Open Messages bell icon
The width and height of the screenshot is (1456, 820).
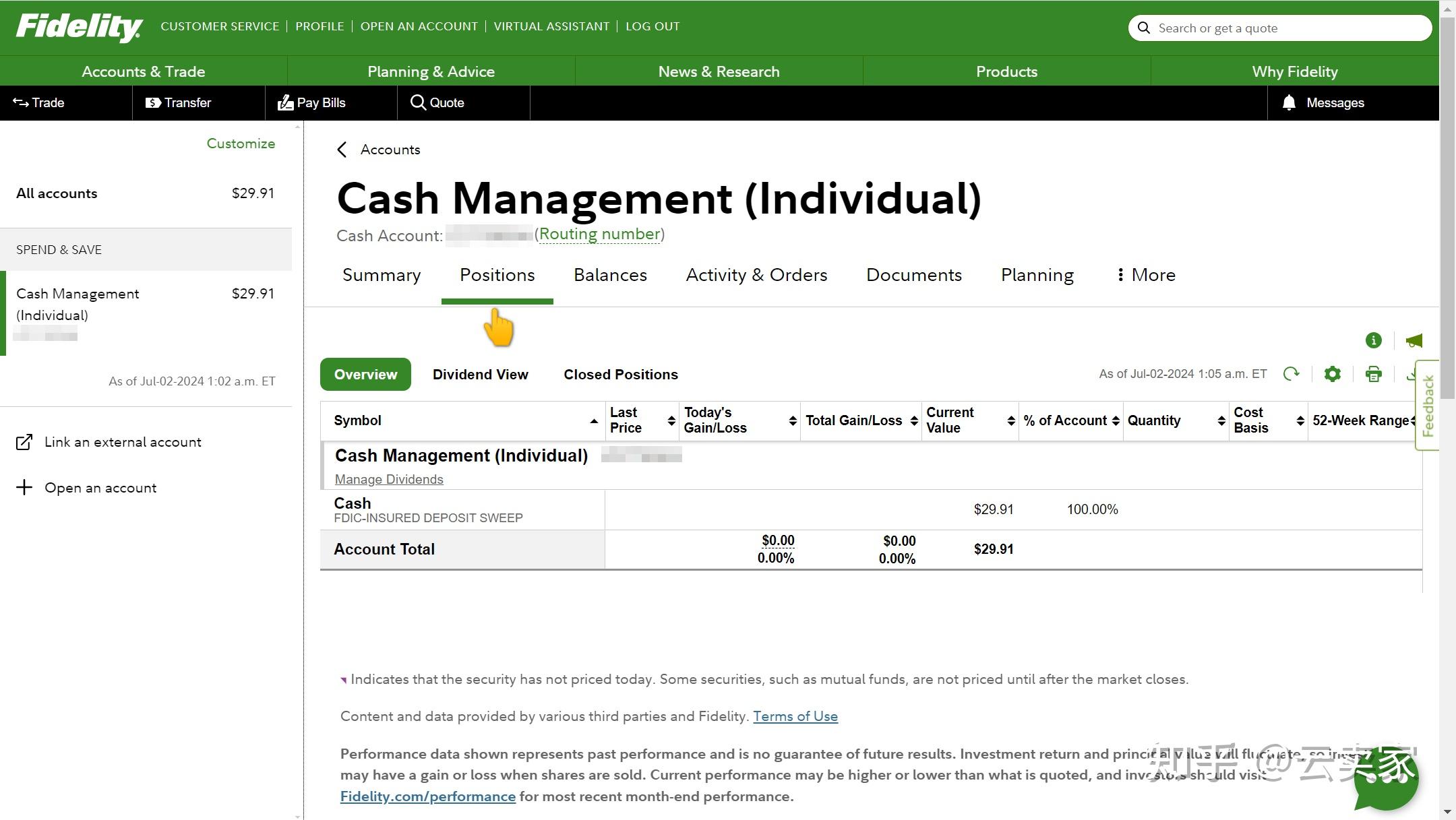coord(1289,102)
